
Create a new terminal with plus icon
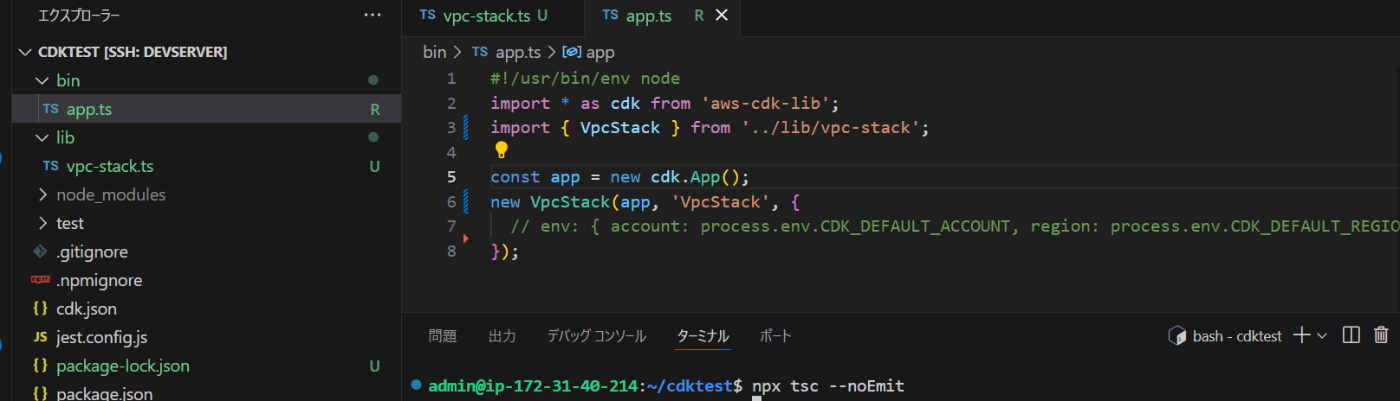tap(1301, 336)
